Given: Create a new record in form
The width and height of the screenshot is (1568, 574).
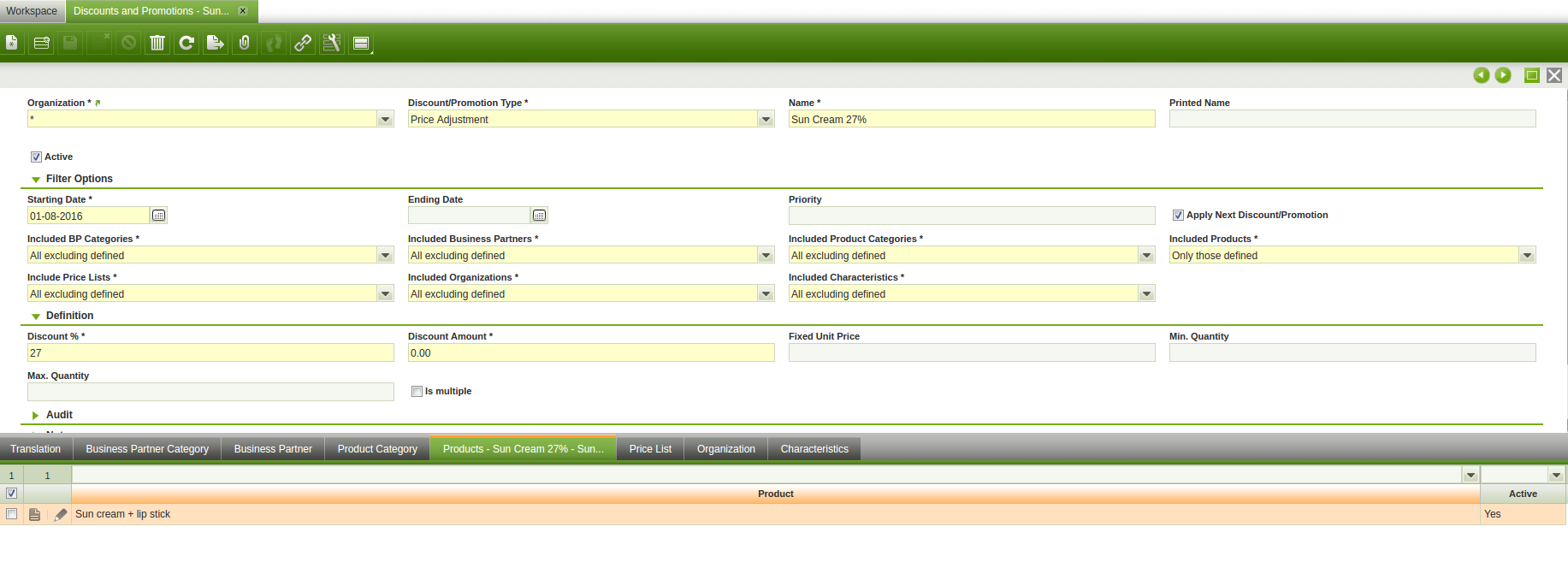Looking at the screenshot, I should click(12, 43).
